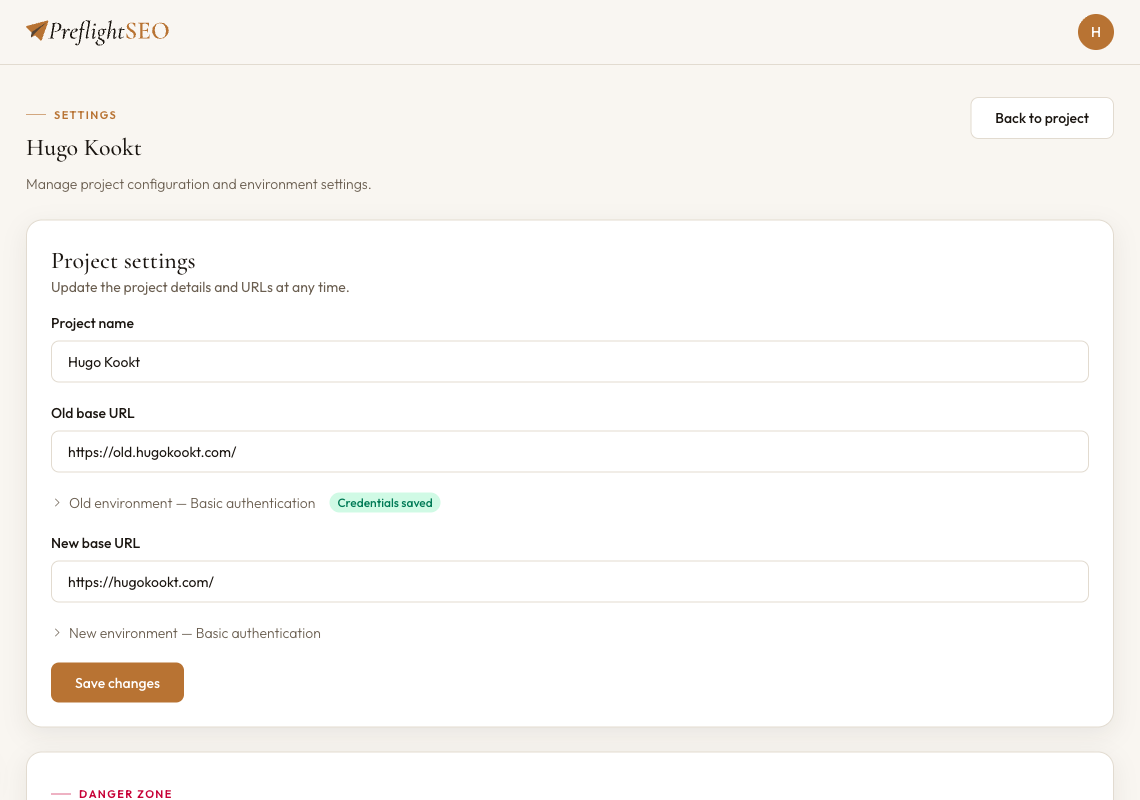Select the DANGER ZONE section heading
Viewport: 1140px width, 800px height.
point(125,793)
